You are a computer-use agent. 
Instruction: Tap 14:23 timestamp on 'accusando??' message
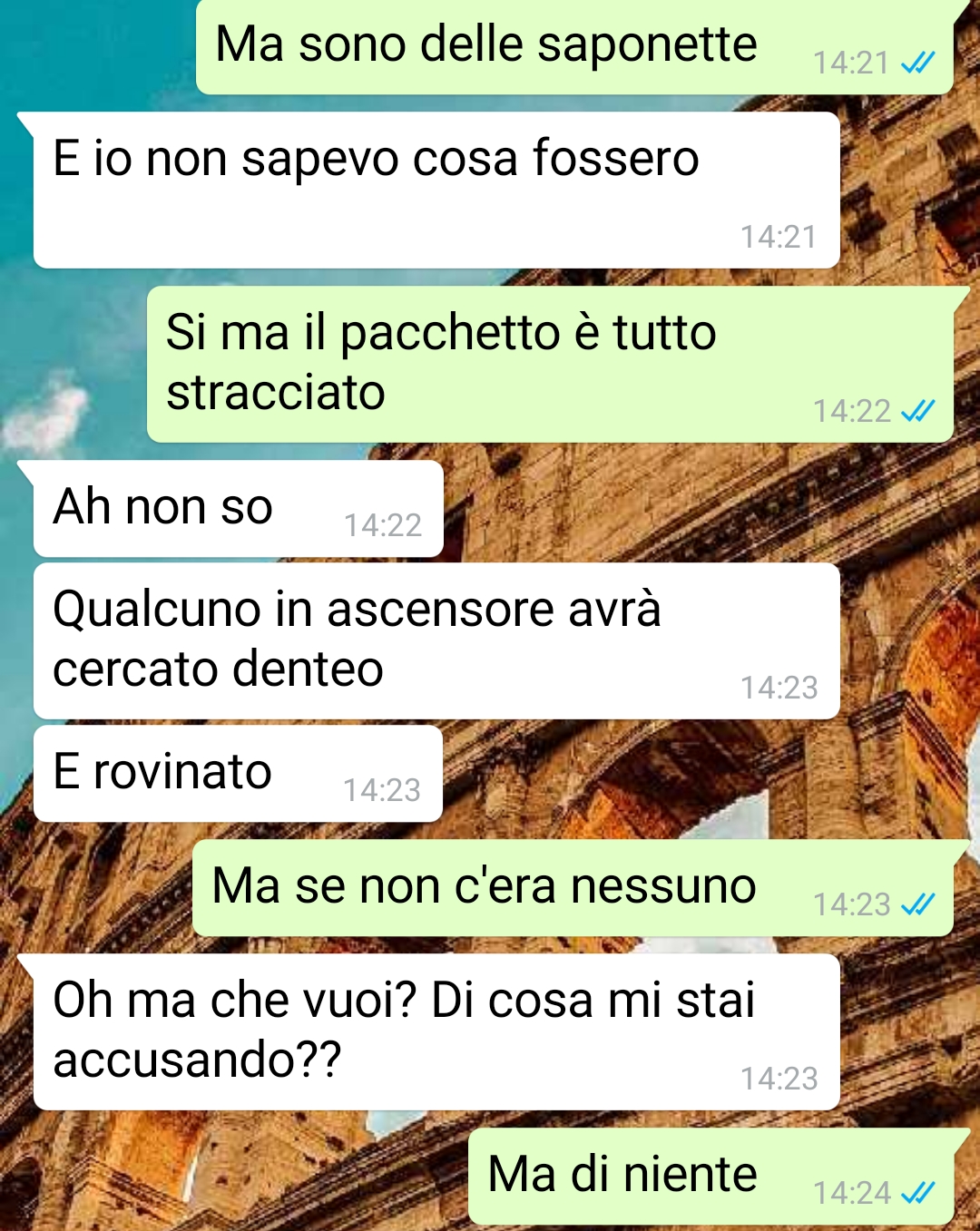click(x=779, y=1079)
